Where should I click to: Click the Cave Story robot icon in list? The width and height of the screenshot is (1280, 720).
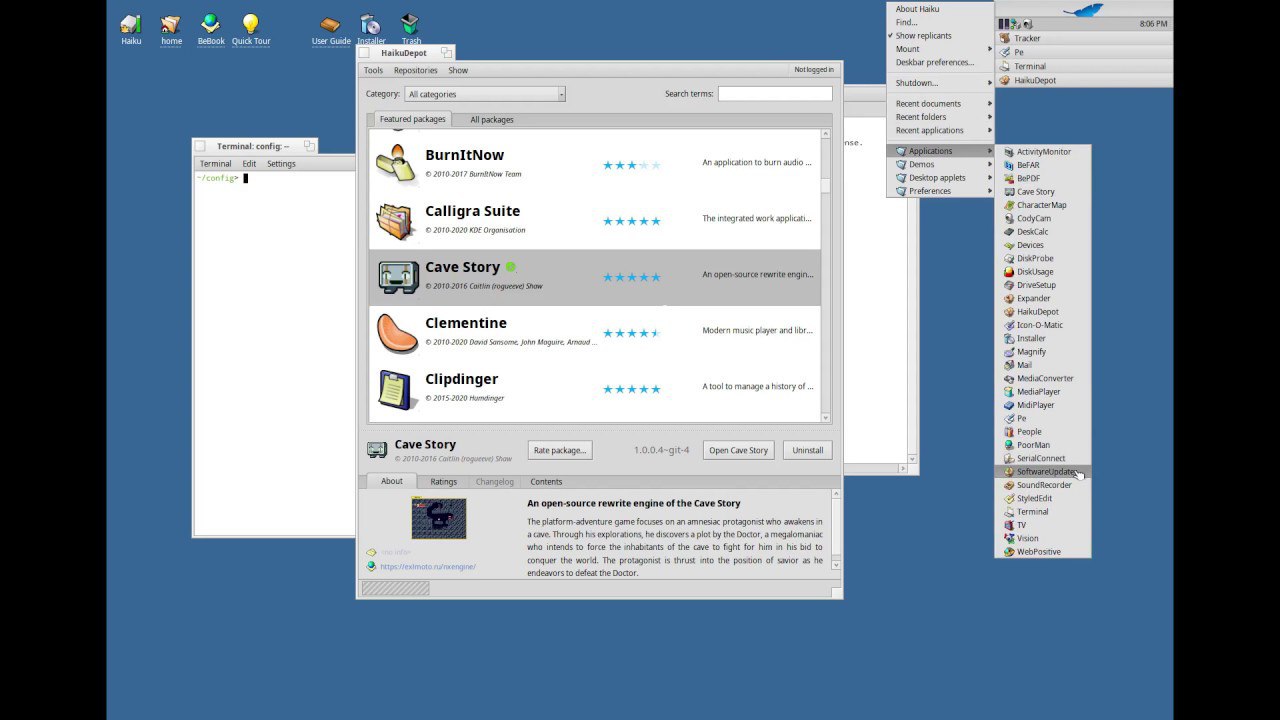(x=398, y=277)
